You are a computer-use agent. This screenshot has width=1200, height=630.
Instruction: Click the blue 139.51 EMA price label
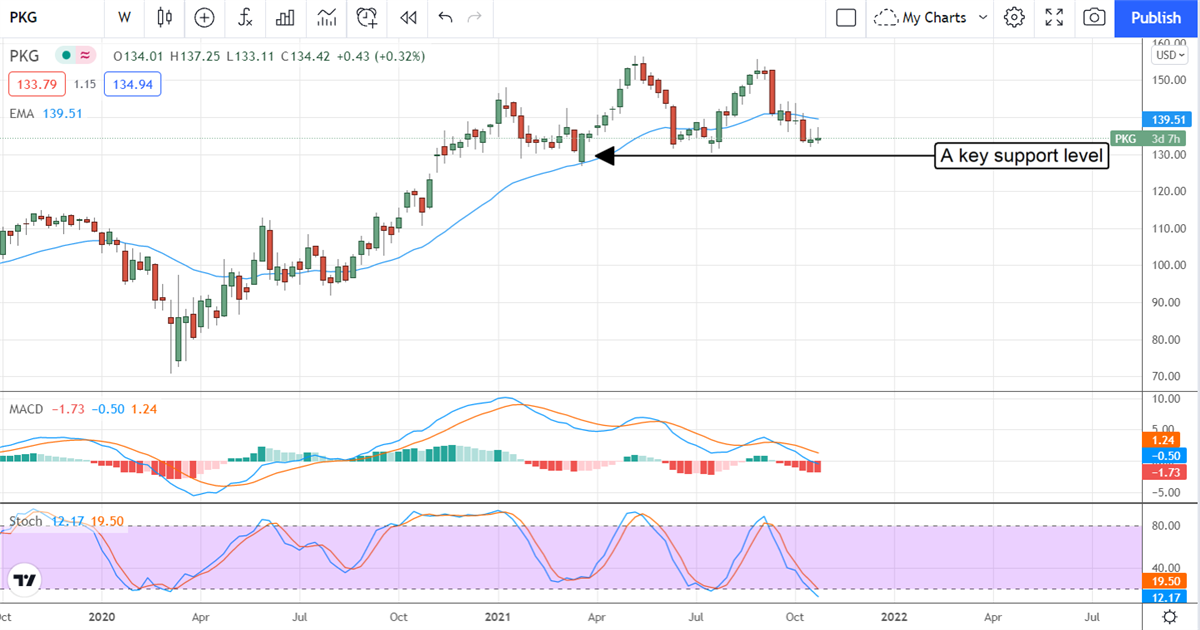[1166, 119]
